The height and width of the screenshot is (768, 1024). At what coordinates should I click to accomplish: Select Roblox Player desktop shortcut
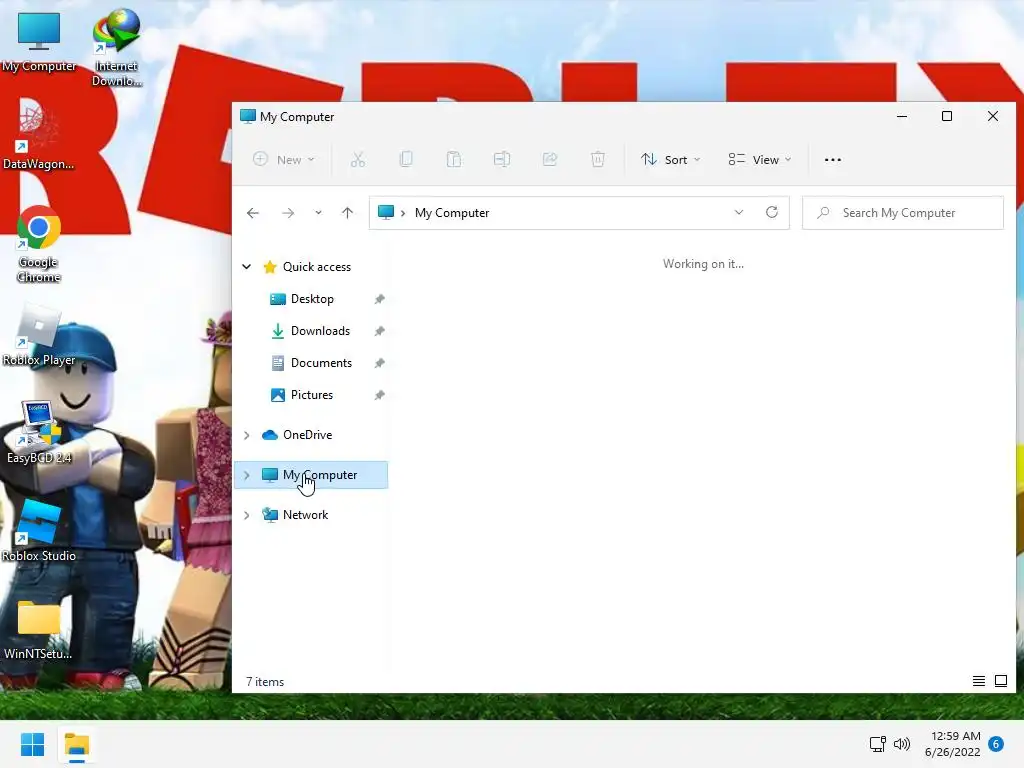39,336
